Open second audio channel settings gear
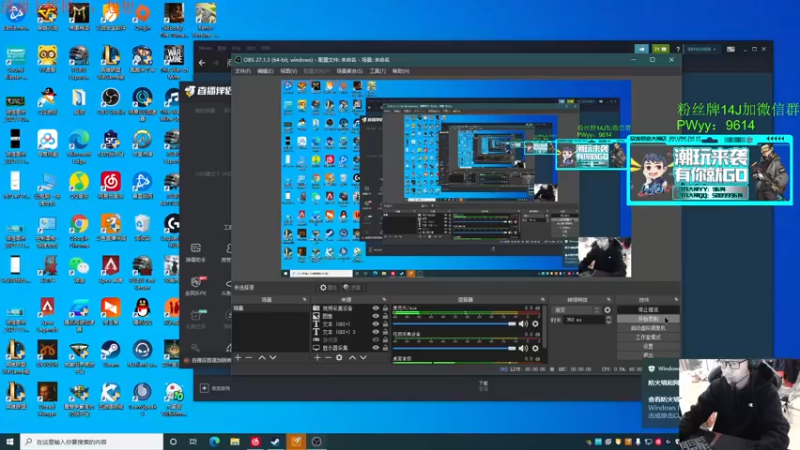The image size is (800, 450). tap(535, 348)
